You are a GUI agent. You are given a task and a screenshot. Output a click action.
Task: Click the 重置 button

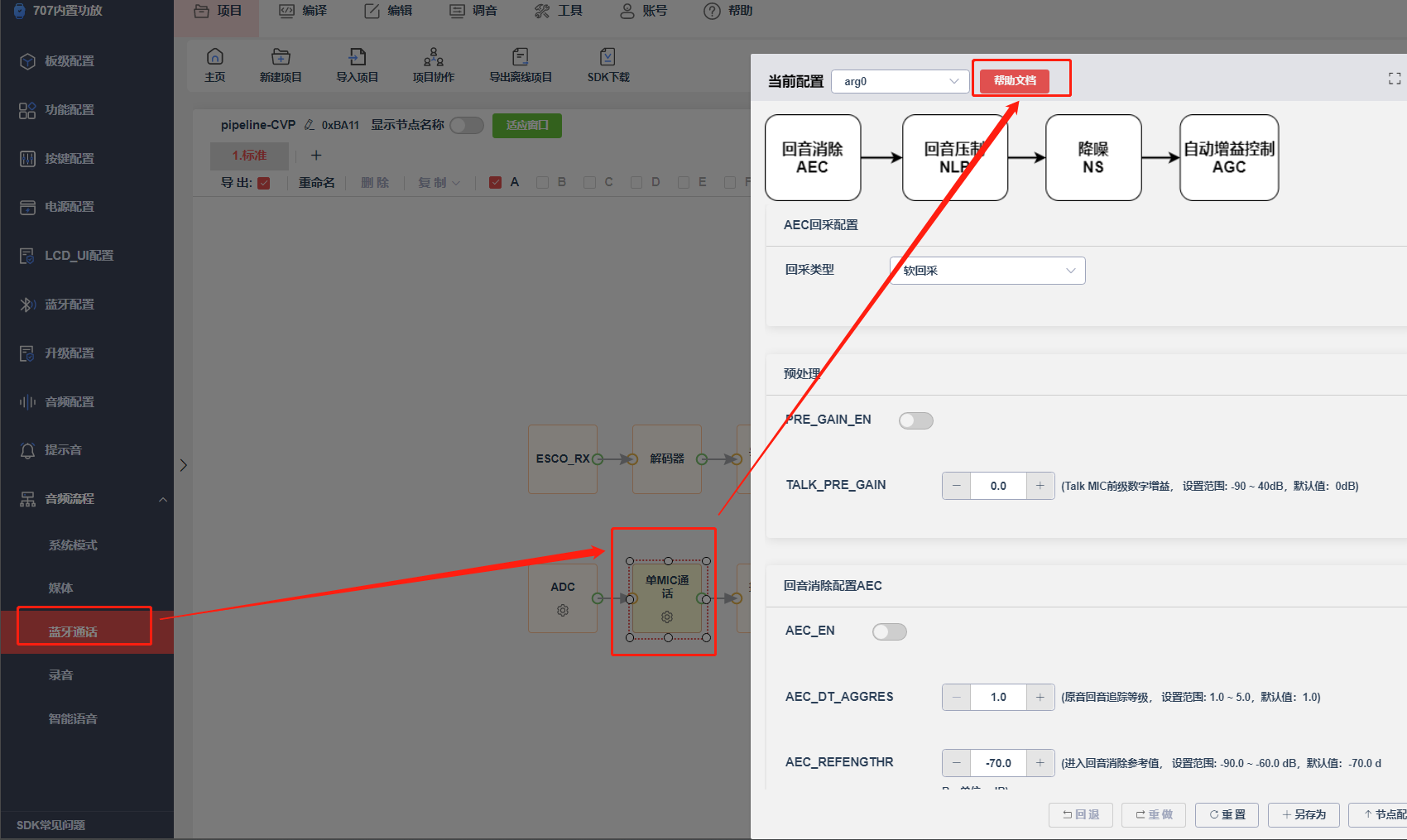(1227, 815)
